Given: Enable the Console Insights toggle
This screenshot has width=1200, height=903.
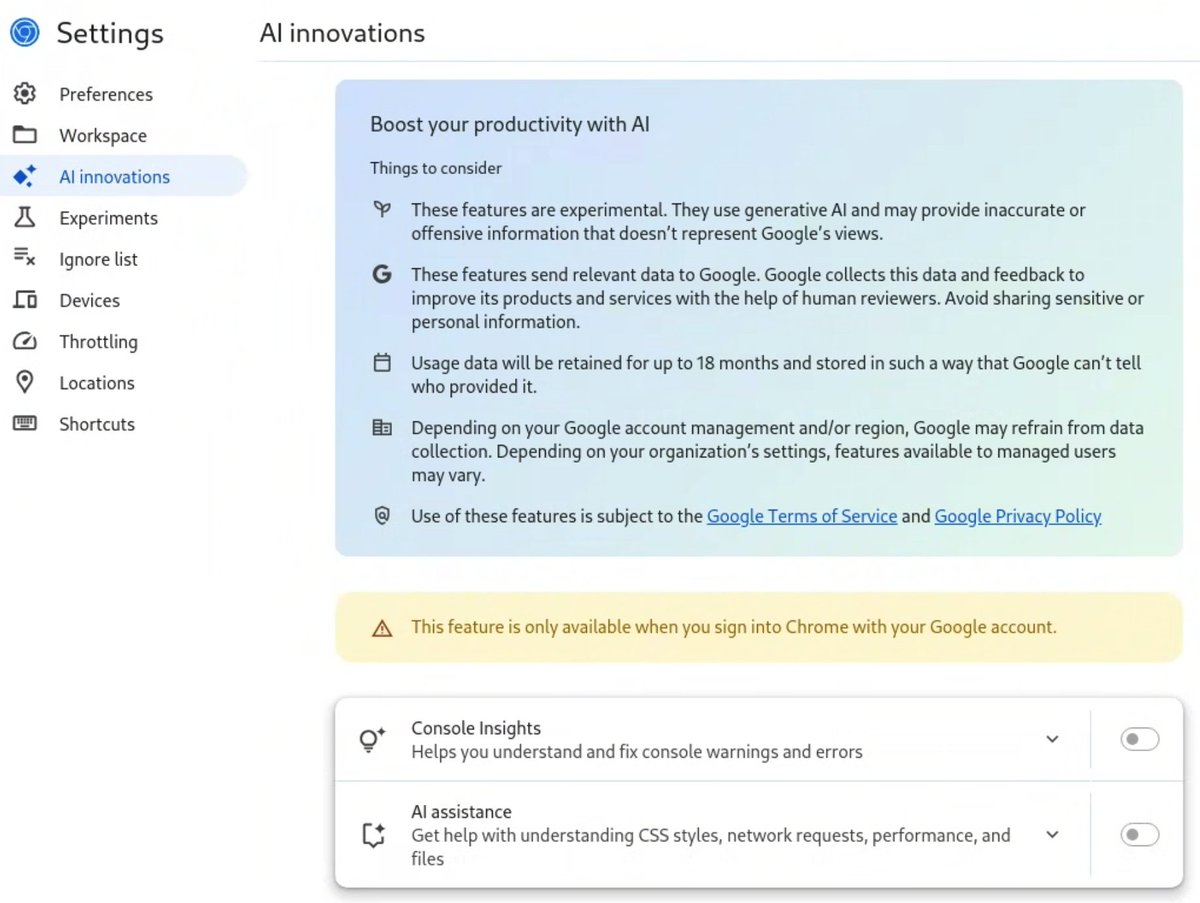Looking at the screenshot, I should coord(1139,739).
